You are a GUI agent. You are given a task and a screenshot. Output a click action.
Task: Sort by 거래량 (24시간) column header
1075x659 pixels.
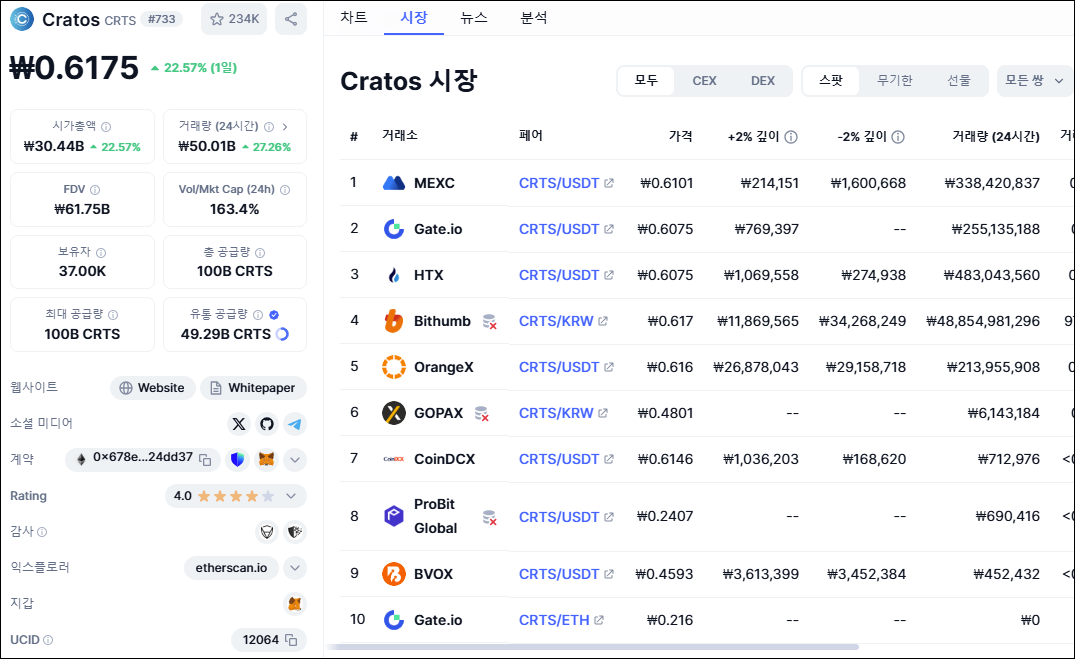(995, 136)
